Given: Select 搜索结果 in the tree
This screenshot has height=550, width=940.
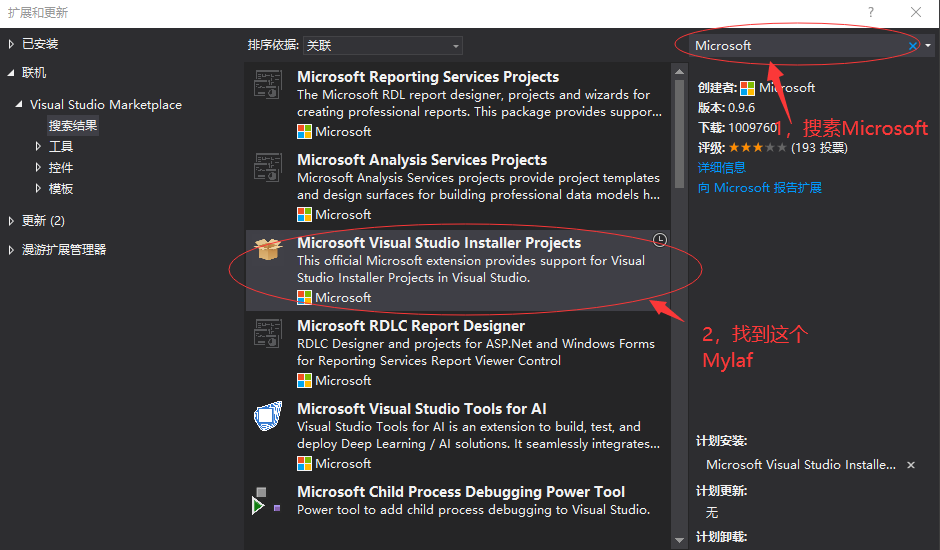Looking at the screenshot, I should [73, 126].
